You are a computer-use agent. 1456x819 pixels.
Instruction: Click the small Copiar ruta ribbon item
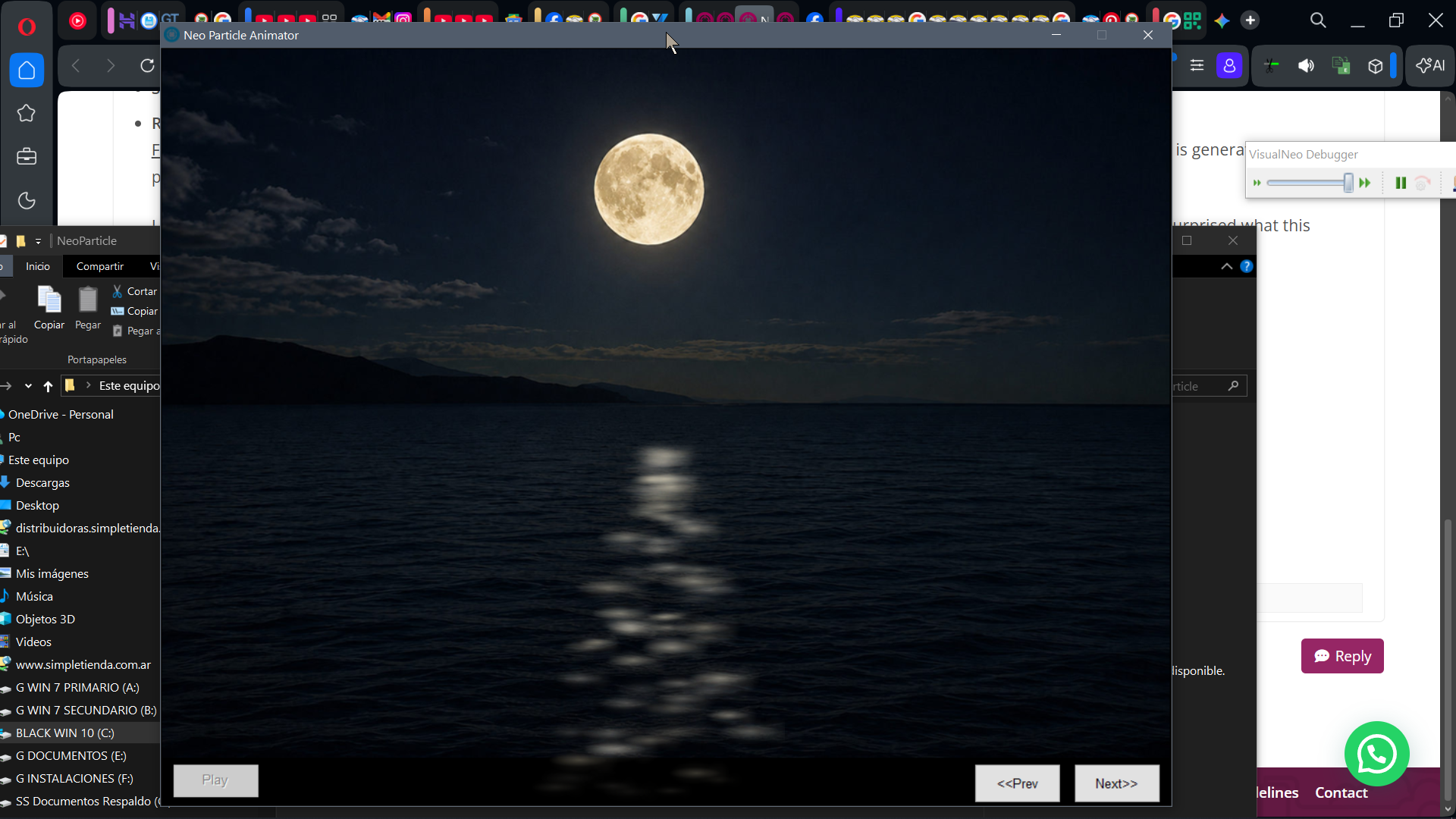(135, 311)
